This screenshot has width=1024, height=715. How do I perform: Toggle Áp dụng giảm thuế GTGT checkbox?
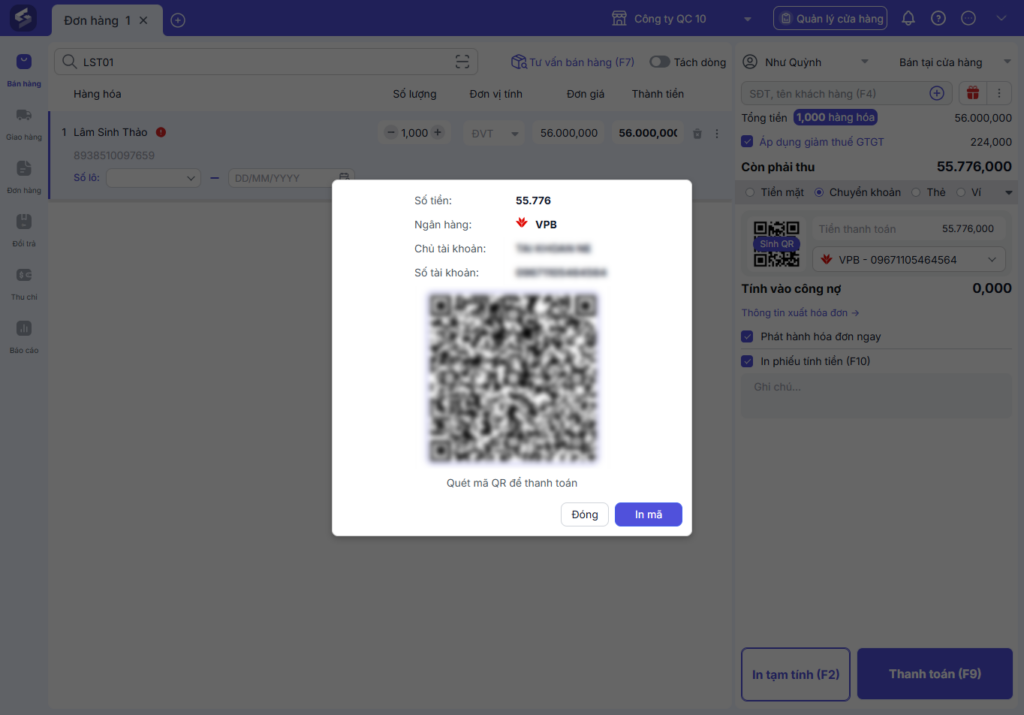point(747,142)
